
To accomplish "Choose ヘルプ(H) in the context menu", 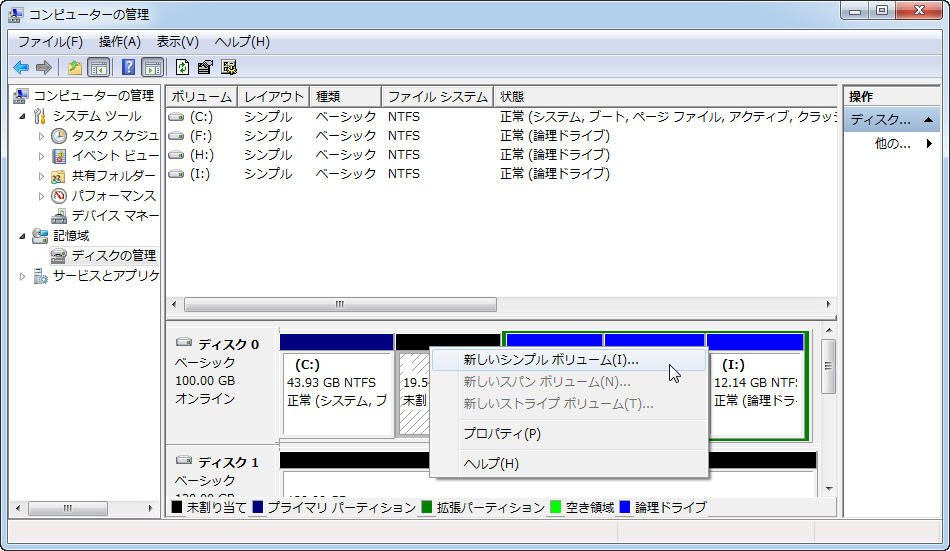I will click(x=568, y=463).
